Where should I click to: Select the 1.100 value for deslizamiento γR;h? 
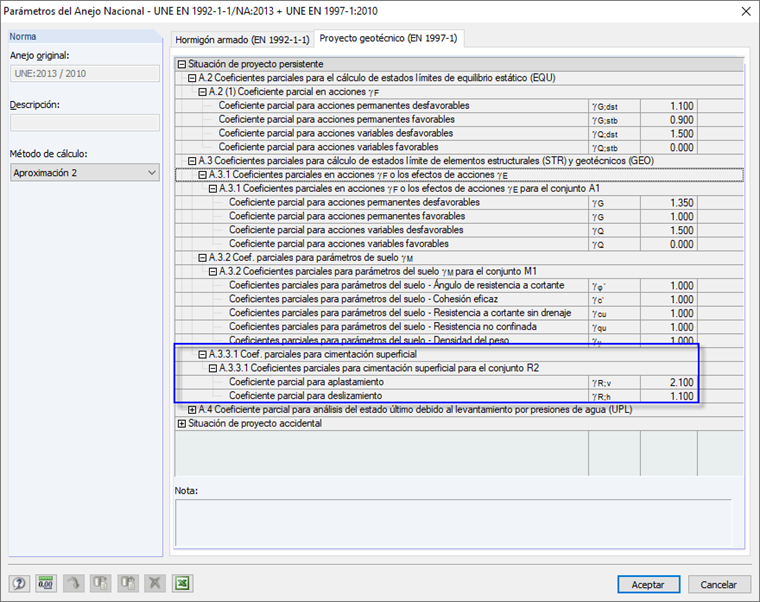click(x=669, y=396)
